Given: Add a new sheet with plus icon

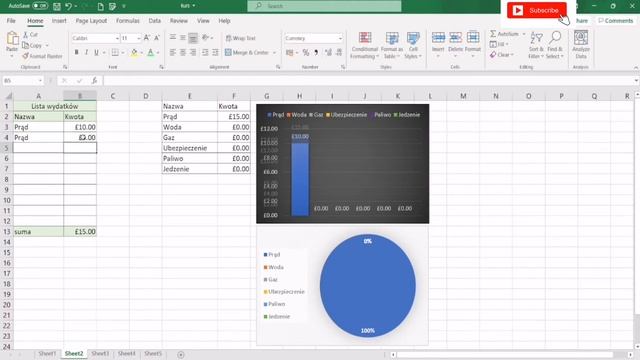Looking at the screenshot, I should point(181,354).
